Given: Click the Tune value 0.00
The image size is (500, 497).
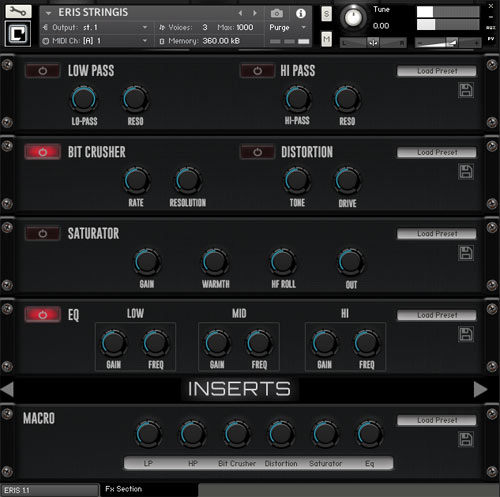Looking at the screenshot, I should coord(381,26).
